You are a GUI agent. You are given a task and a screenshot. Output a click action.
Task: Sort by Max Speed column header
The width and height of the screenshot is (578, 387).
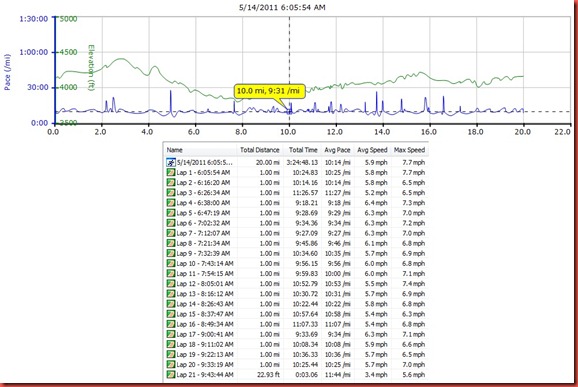410,150
